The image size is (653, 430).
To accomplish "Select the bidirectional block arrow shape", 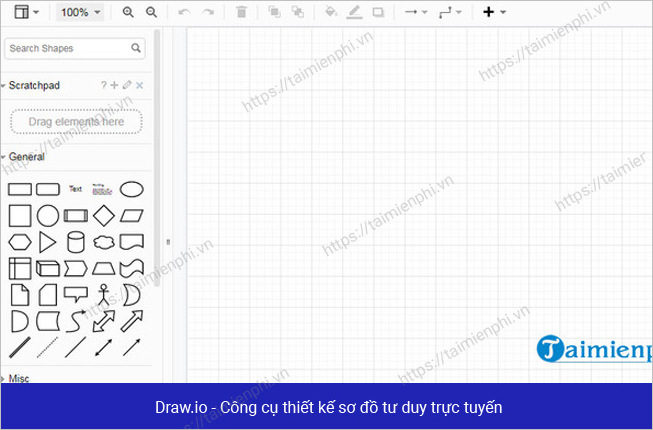I will (104, 321).
